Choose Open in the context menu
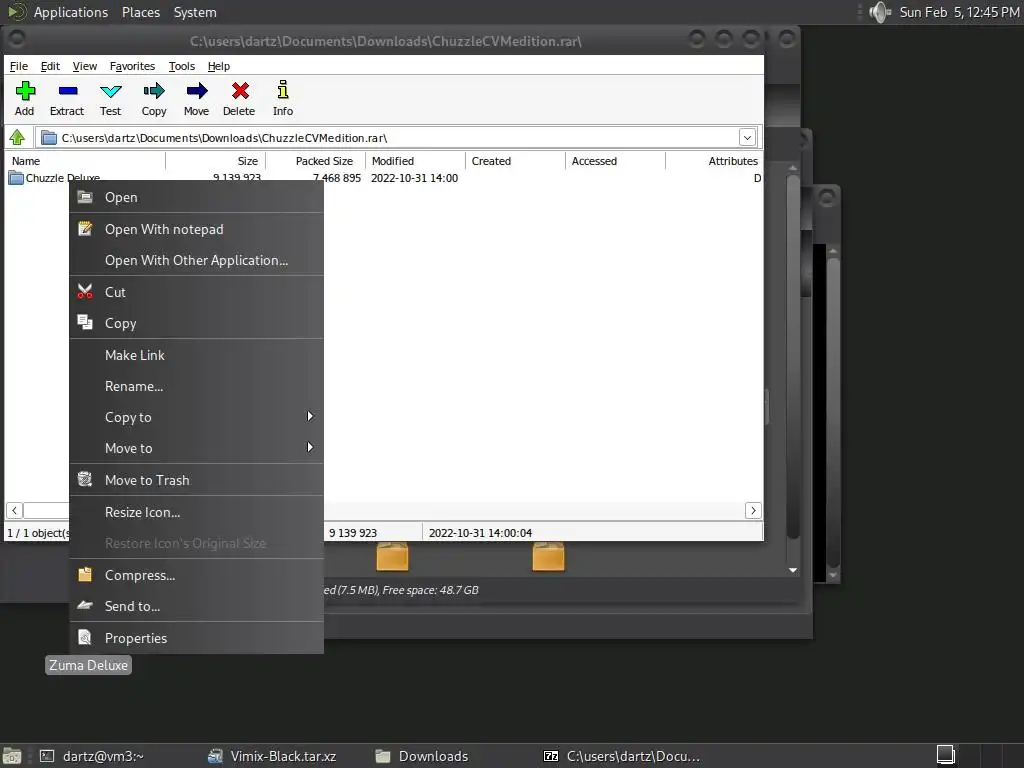 tap(197, 197)
